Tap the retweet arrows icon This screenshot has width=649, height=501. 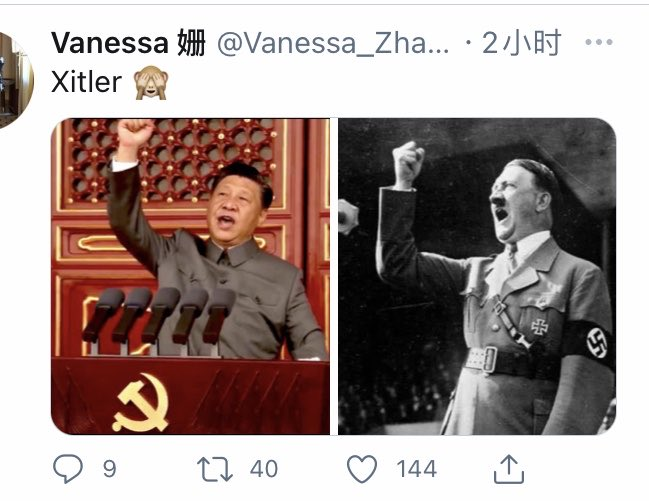pyautogui.click(x=214, y=469)
